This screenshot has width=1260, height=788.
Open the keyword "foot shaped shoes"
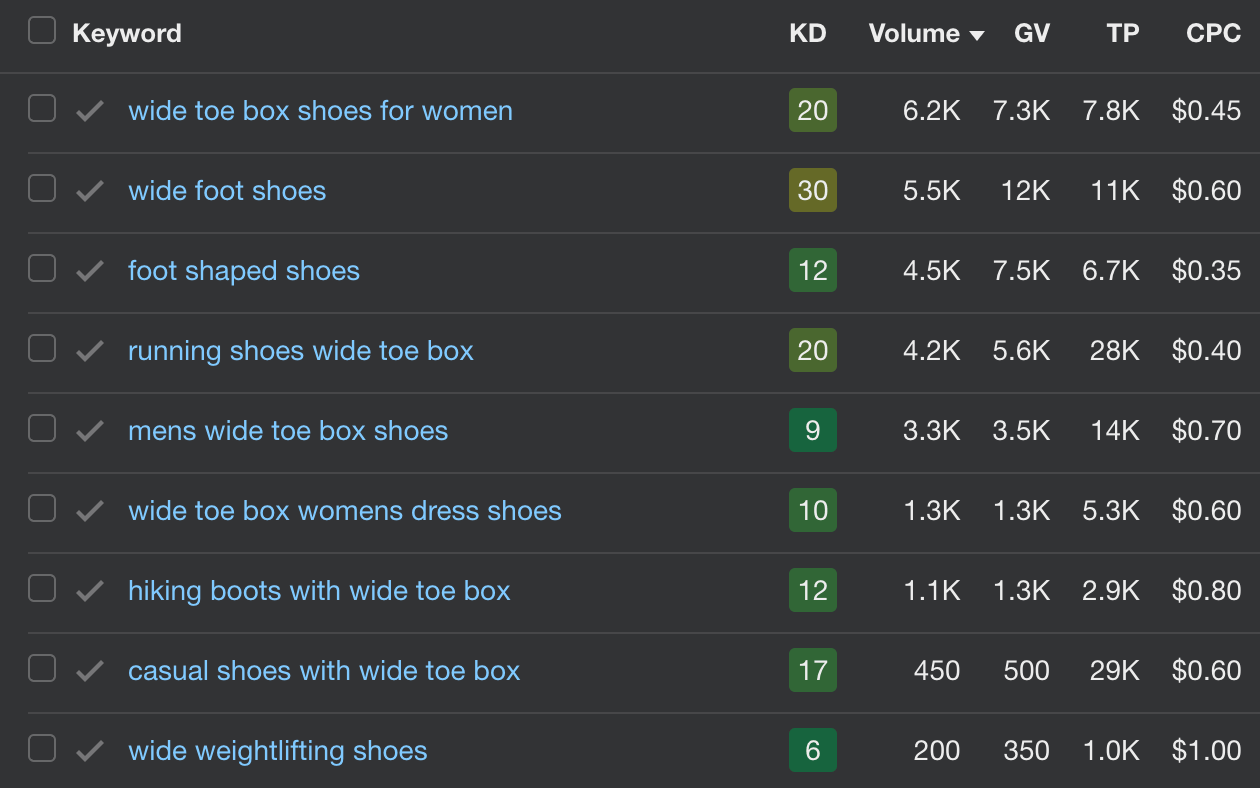point(244,270)
